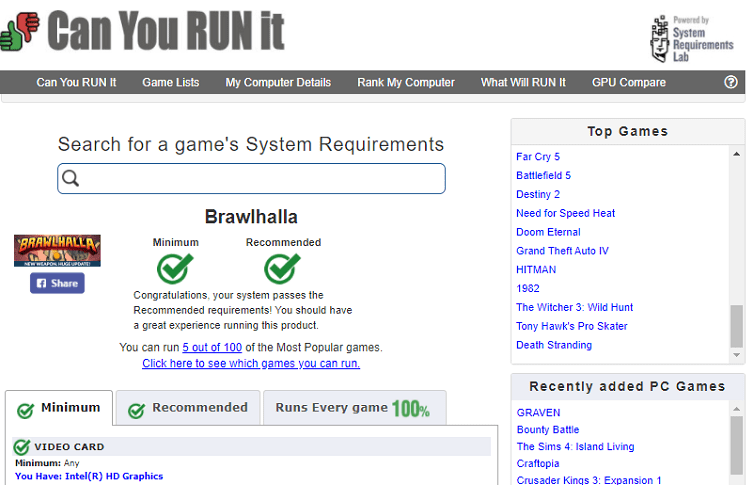Open What Will RUN It page

[523, 82]
